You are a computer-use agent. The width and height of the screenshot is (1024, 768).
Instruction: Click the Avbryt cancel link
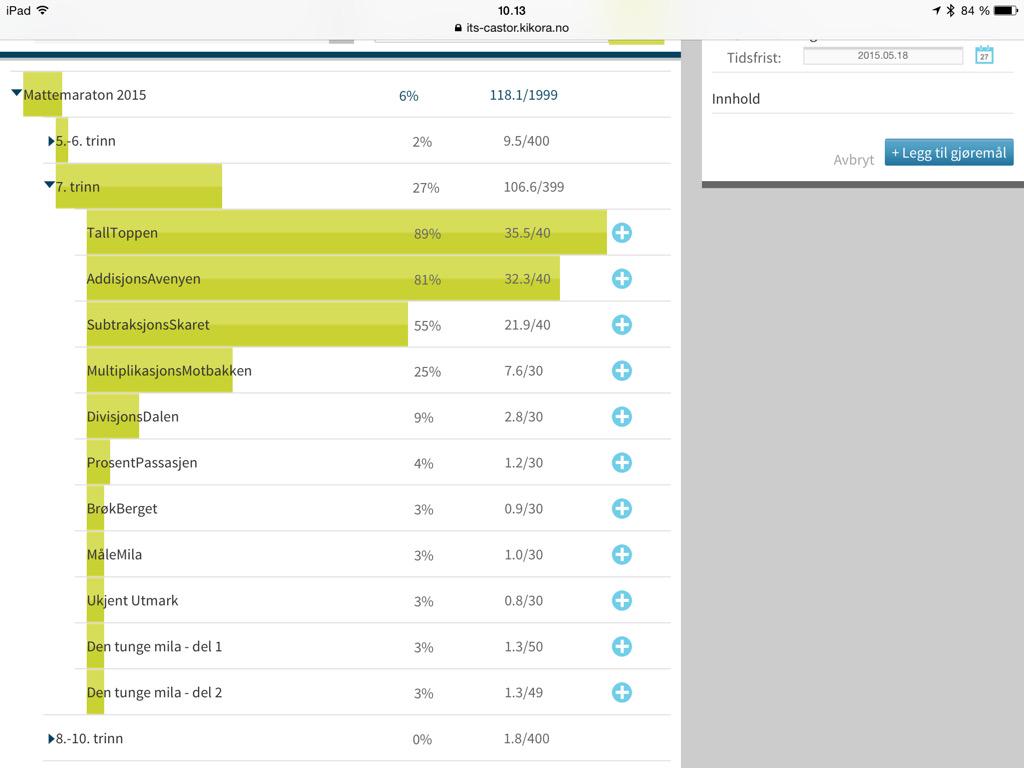click(x=853, y=160)
